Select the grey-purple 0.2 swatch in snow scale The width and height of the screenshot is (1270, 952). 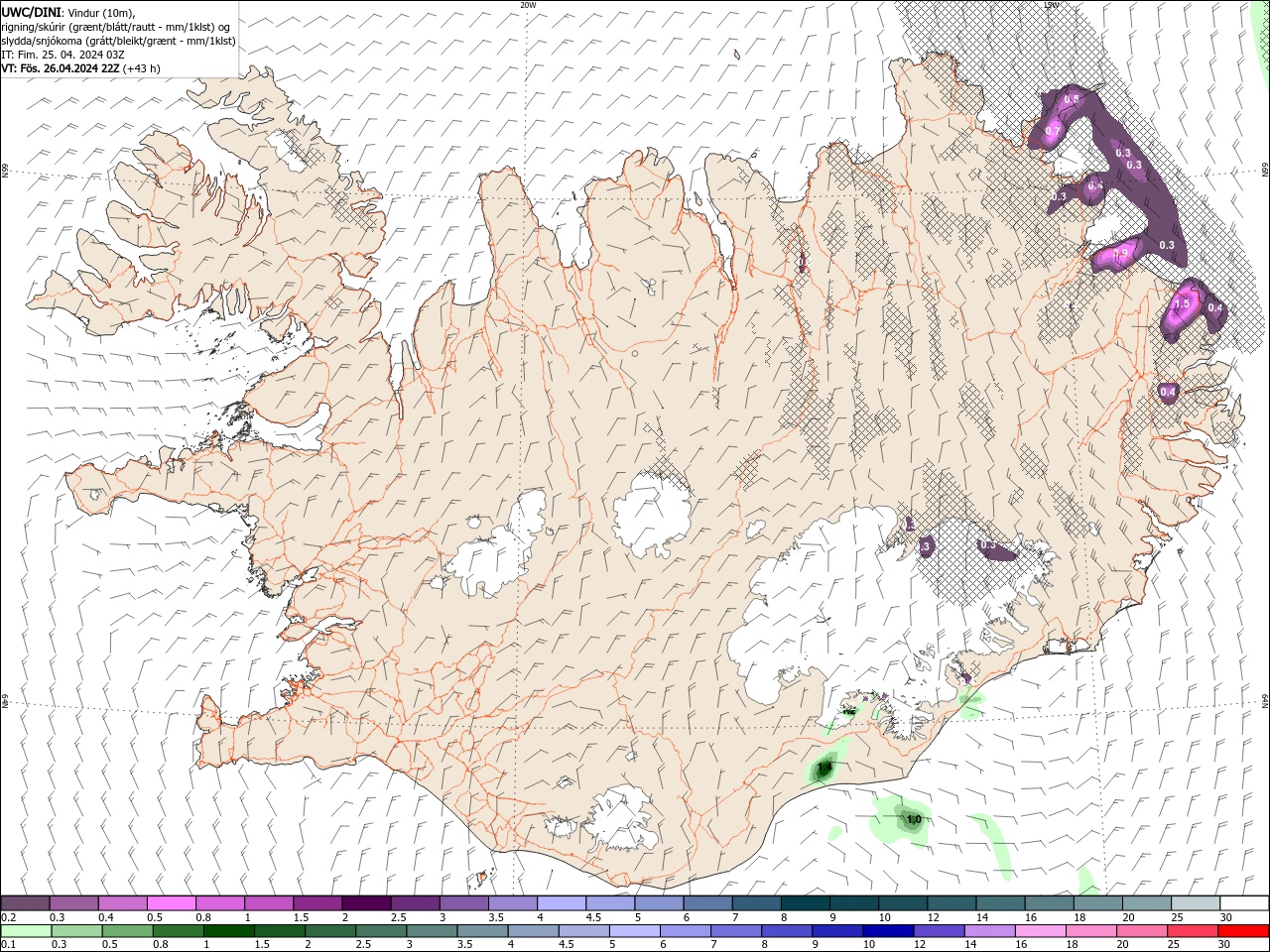25,903
